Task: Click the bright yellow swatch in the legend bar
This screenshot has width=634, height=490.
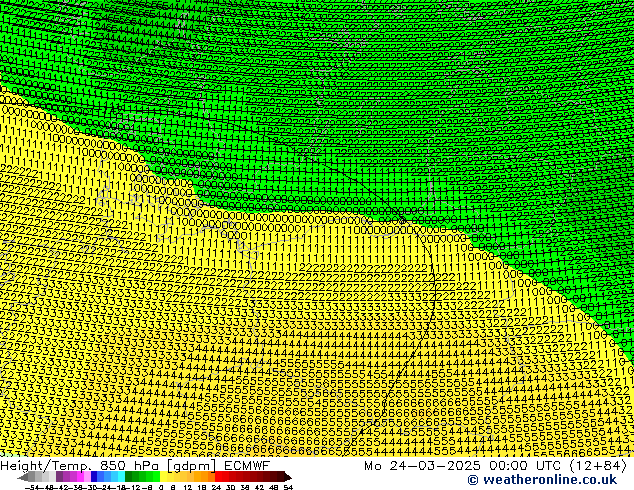Action: (163, 476)
